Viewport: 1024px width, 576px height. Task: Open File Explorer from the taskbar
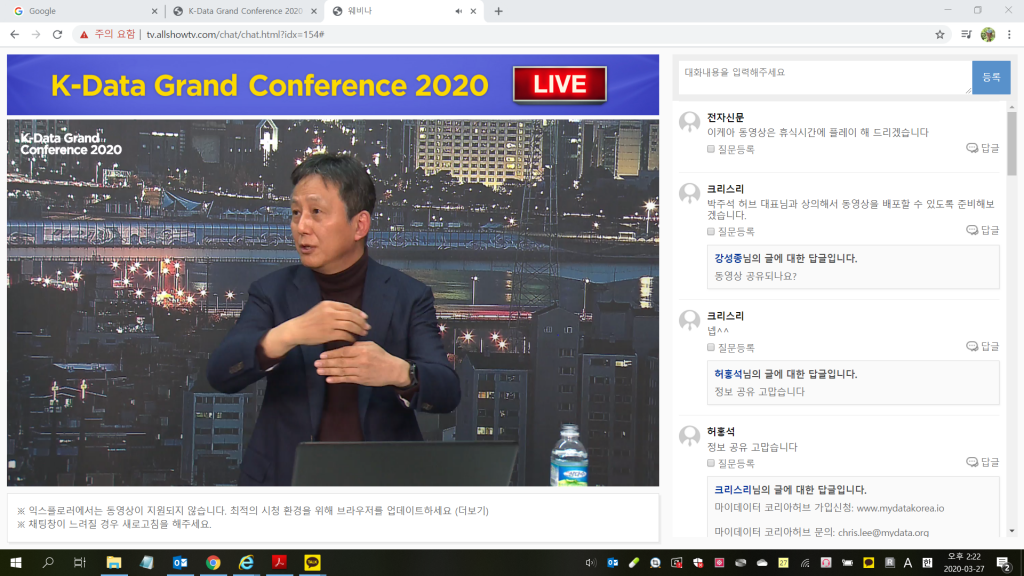click(114, 562)
